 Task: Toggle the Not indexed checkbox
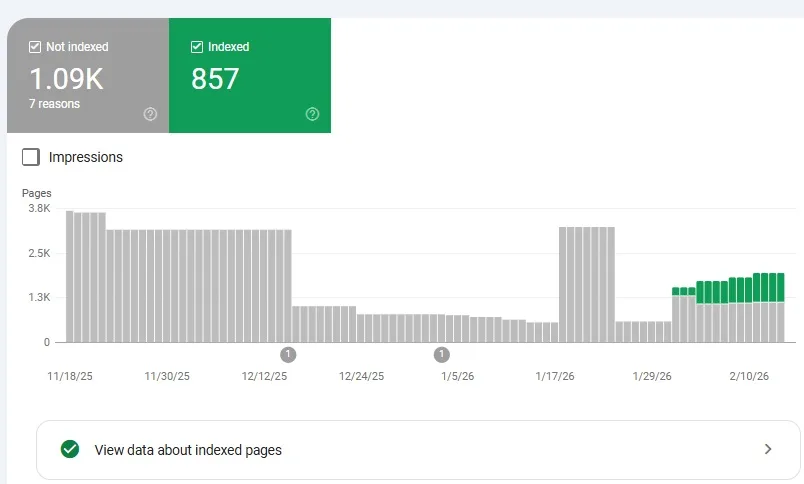(35, 47)
